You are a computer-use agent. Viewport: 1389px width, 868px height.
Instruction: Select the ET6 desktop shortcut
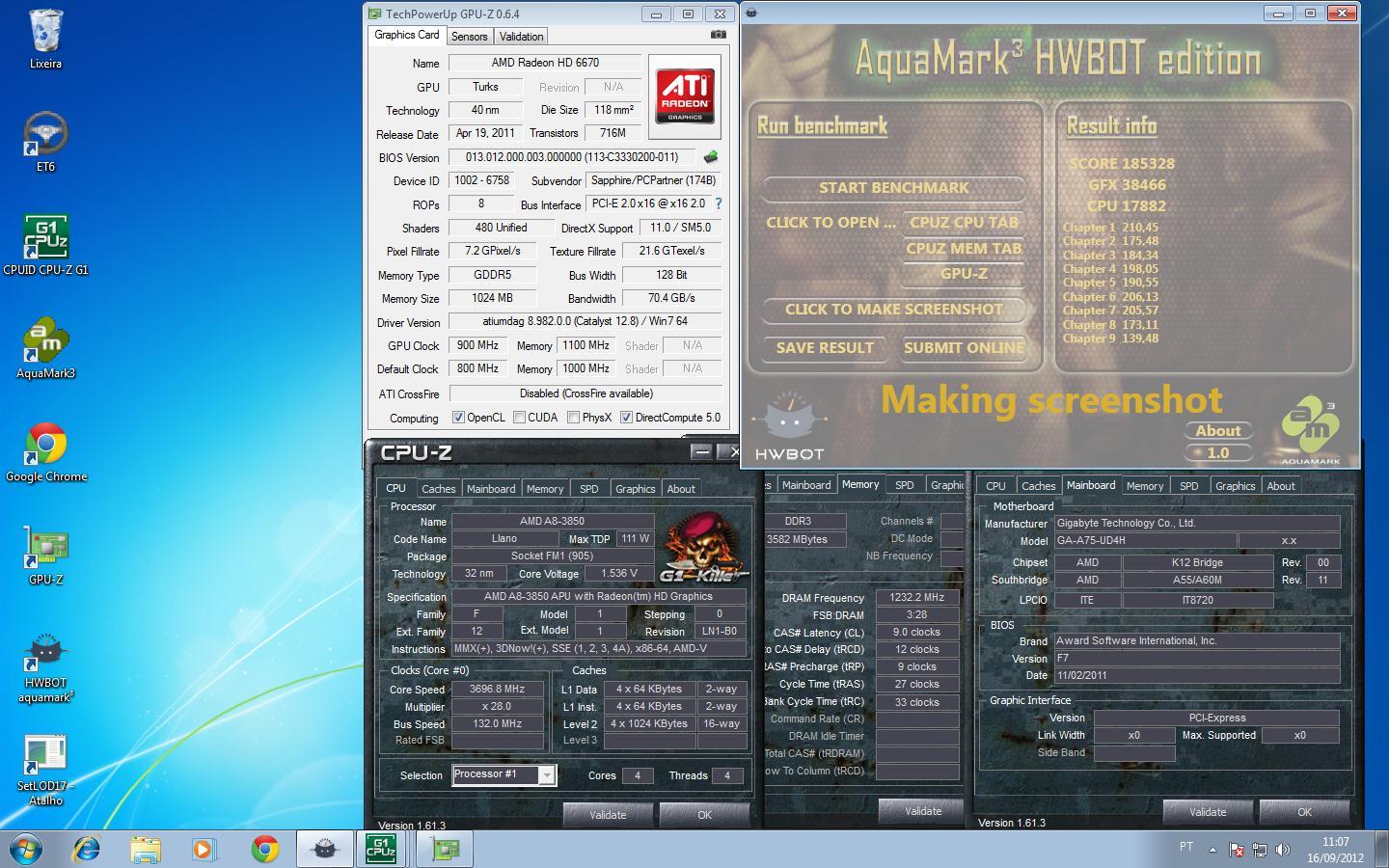coord(45,142)
